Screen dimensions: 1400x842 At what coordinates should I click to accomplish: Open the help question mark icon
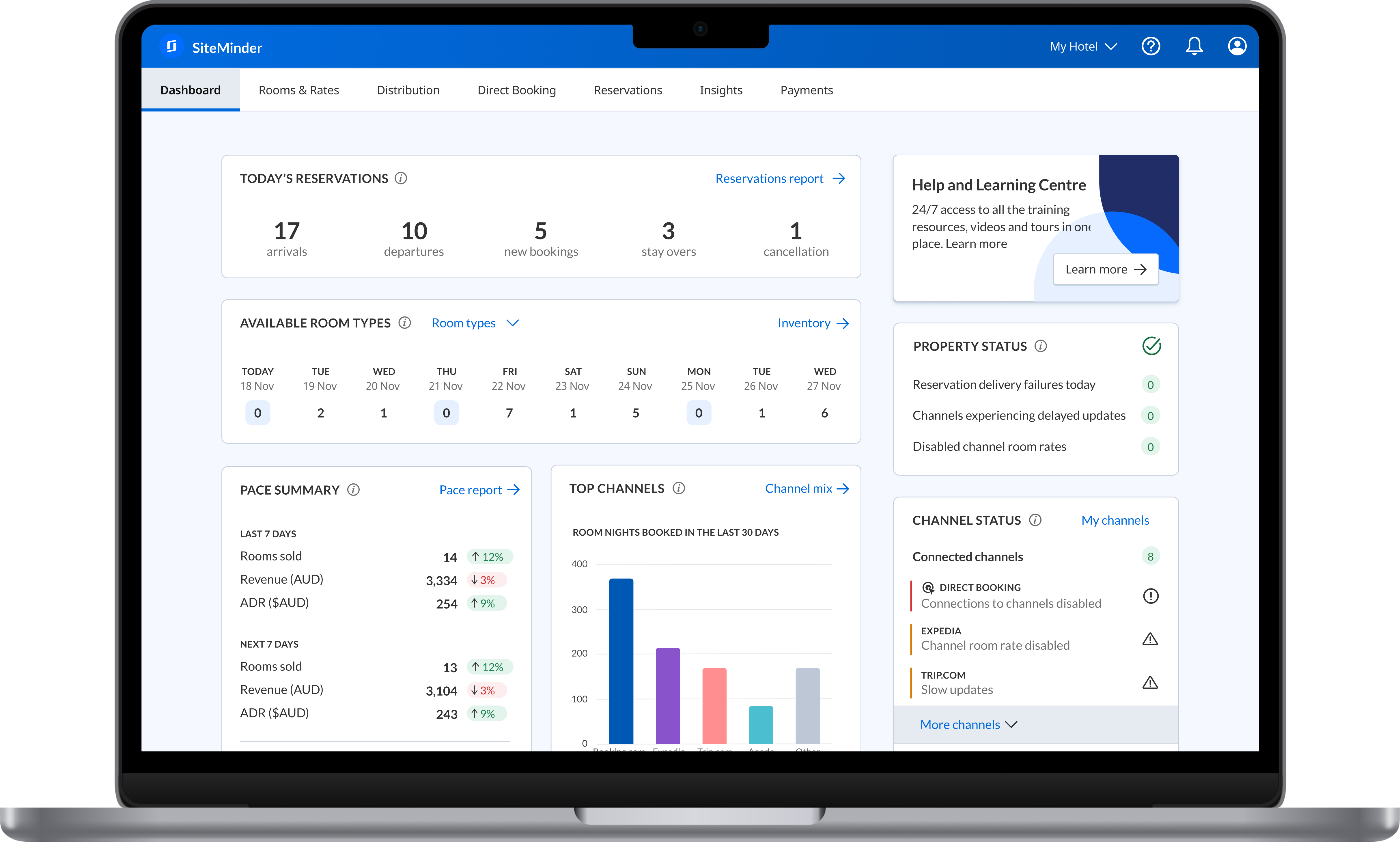click(x=1151, y=46)
